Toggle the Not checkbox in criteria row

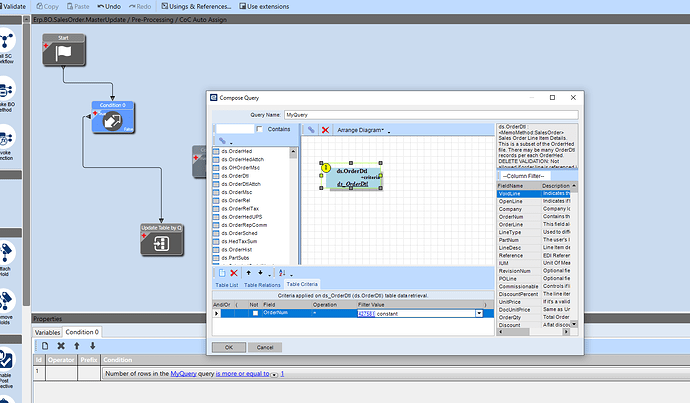pos(253,313)
